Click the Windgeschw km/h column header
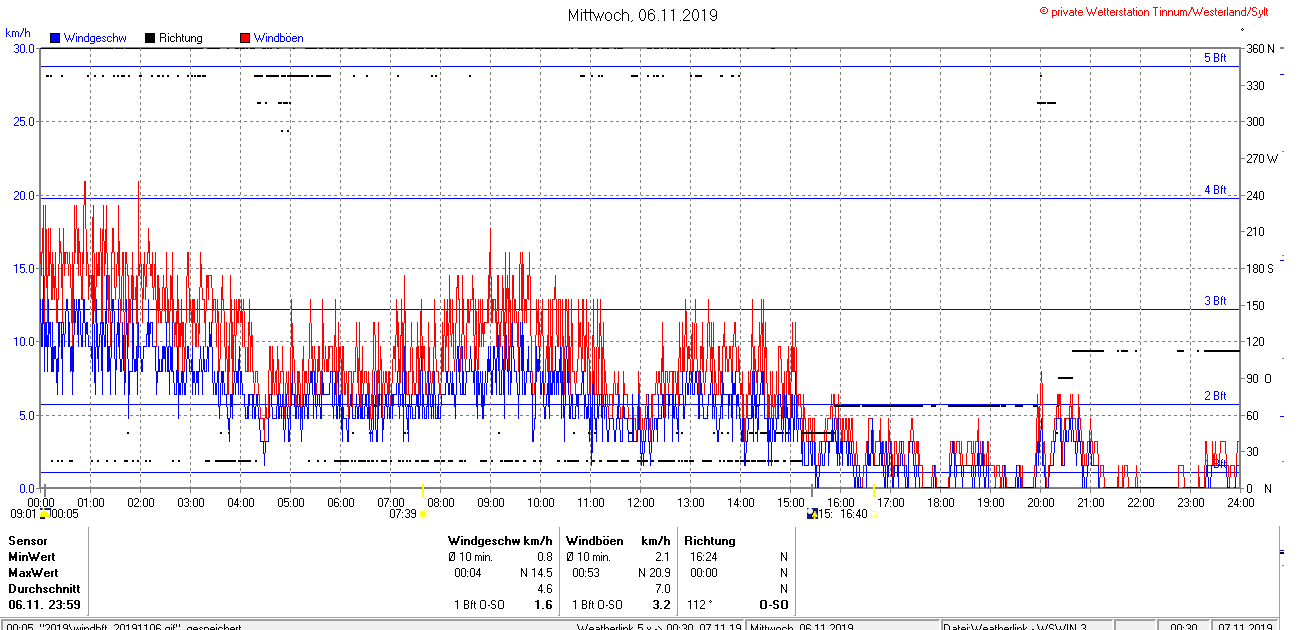This screenshot has height=630, width=1310. [501, 540]
